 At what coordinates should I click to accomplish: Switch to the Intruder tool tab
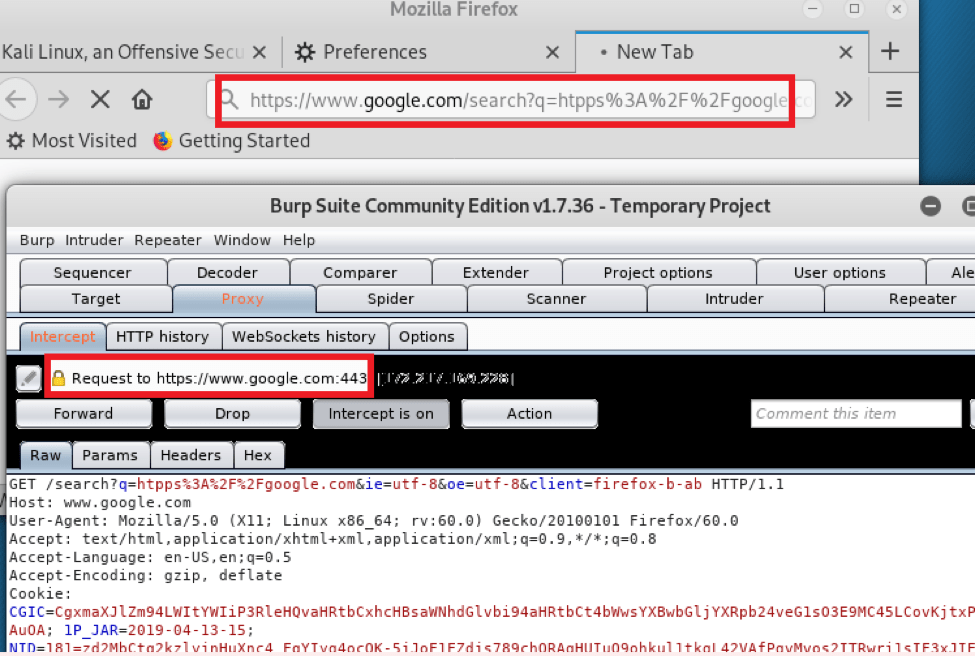[x=734, y=299]
